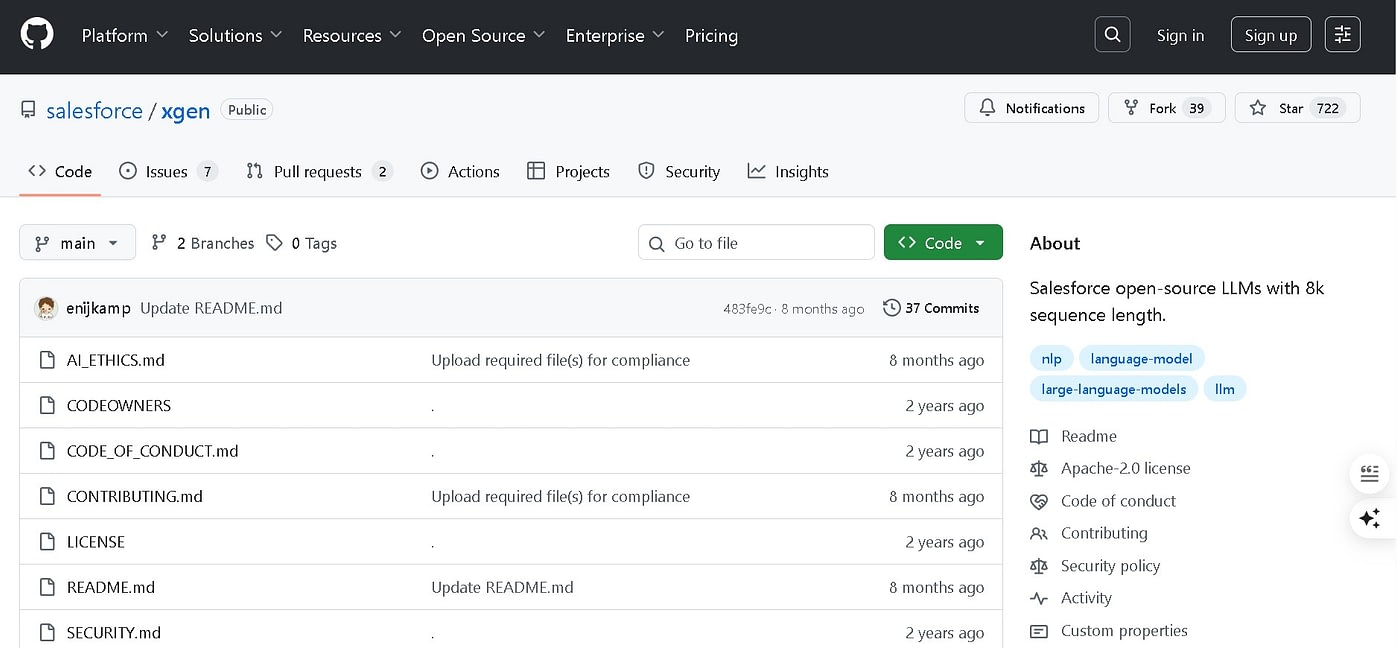Switch to the Pull requests tab
The image size is (1397, 648).
pyautogui.click(x=318, y=171)
